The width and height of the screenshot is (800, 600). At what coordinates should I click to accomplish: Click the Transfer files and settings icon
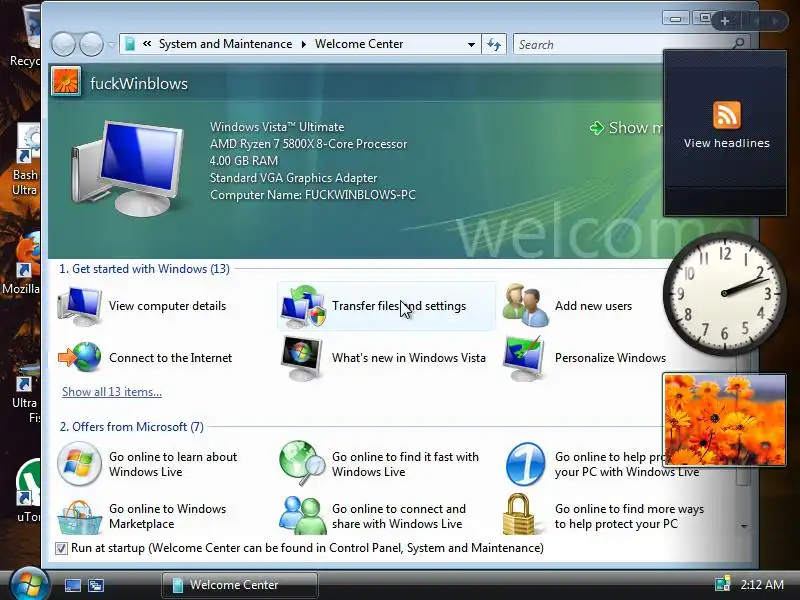coord(303,306)
